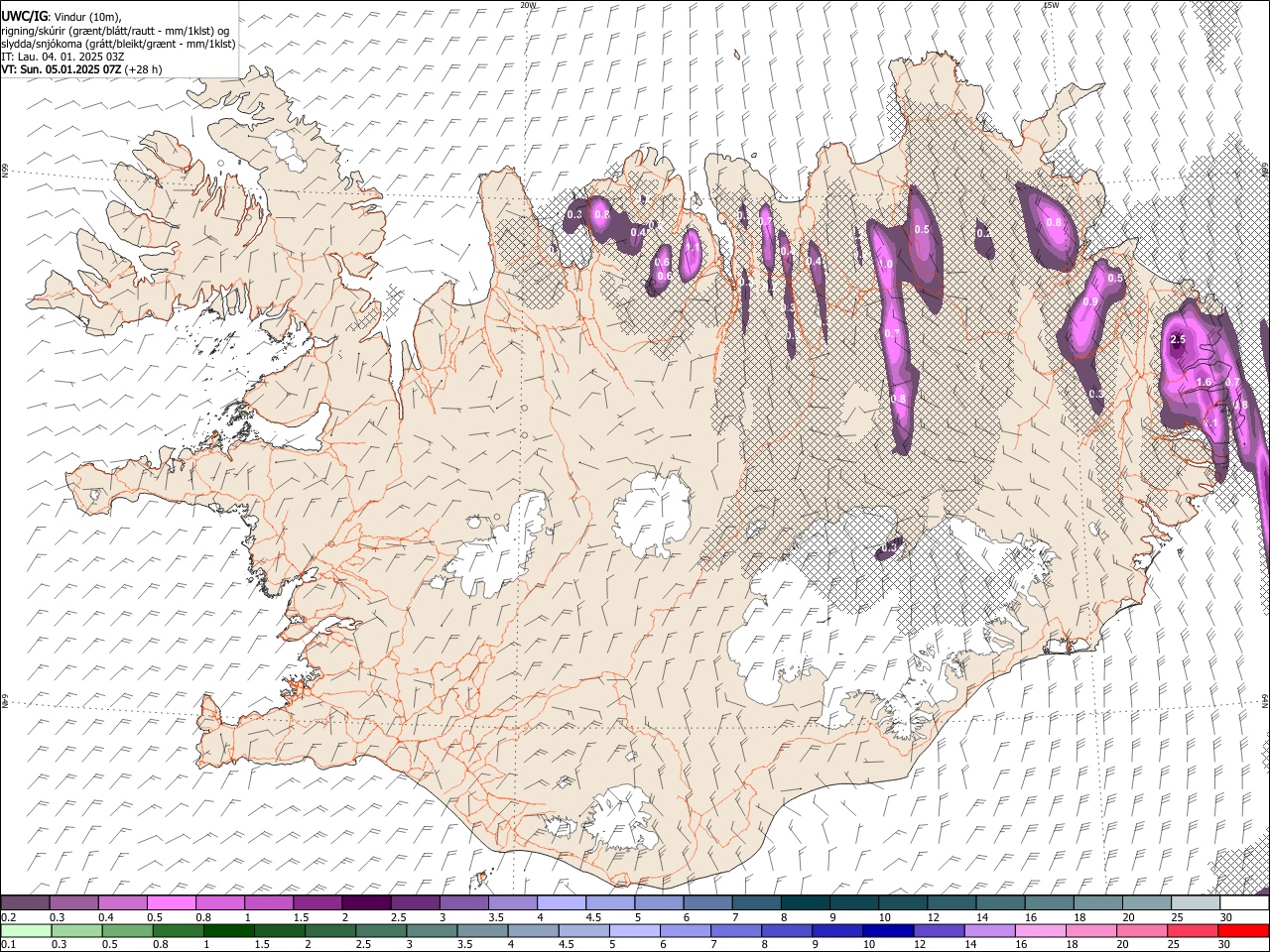Select the bright pink swatch above top-row 0.5
Viewport: 1270px width, 952px height.
tap(172, 903)
